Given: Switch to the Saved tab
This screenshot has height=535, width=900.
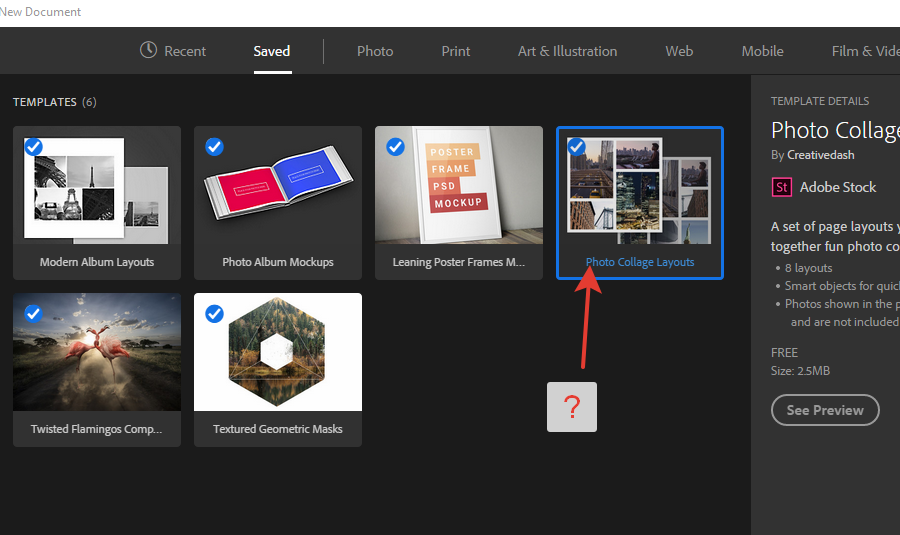Looking at the screenshot, I should point(272,51).
